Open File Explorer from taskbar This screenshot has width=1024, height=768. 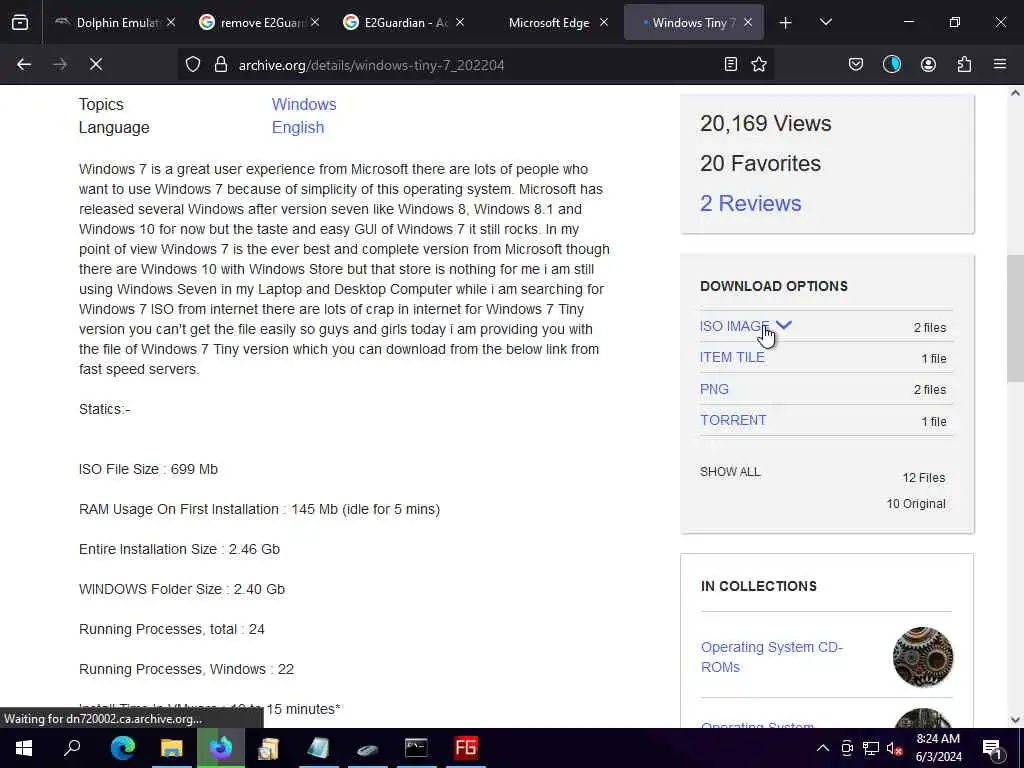172,748
